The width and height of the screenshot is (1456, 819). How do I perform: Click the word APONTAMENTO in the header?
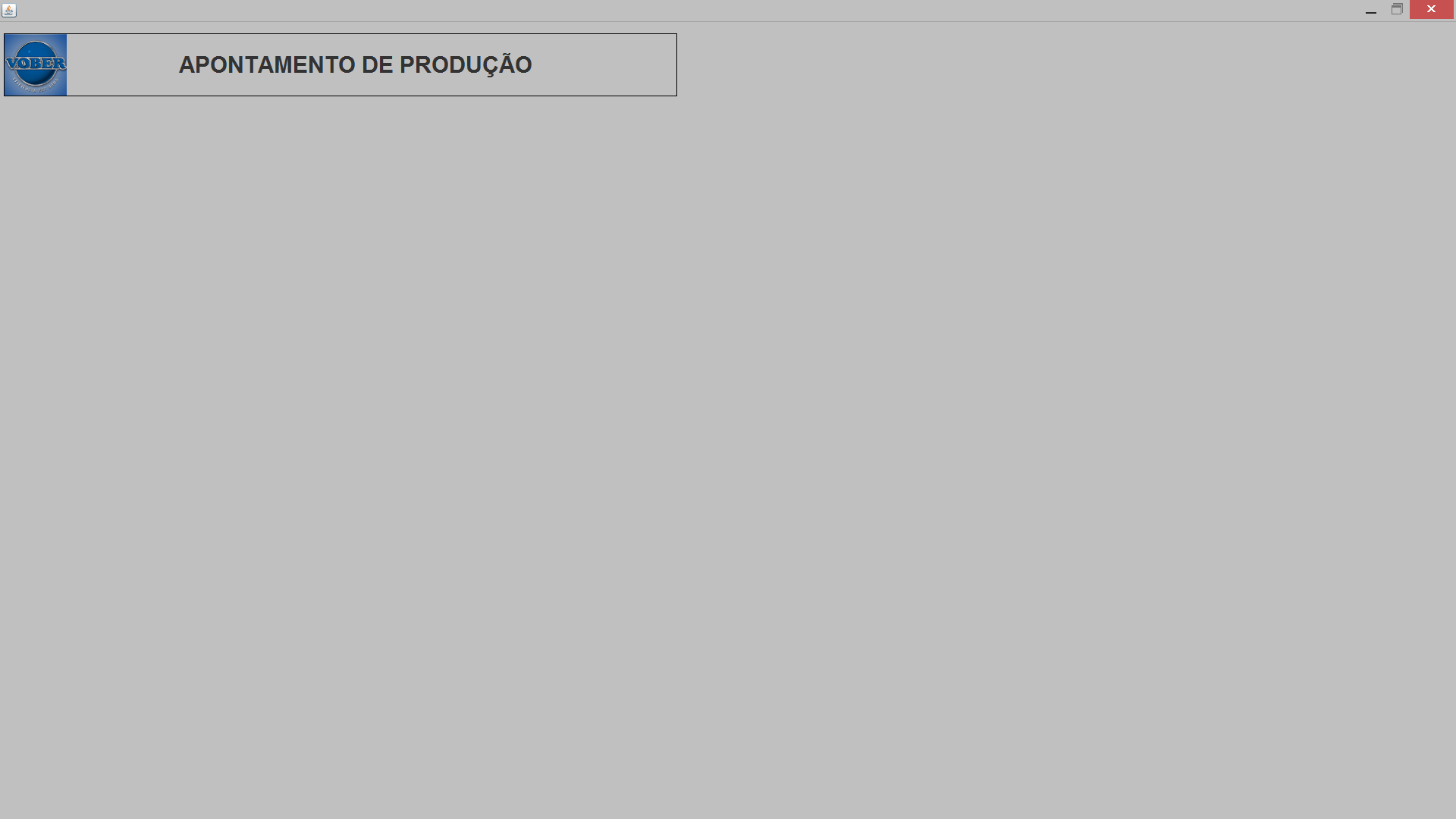pyautogui.click(x=267, y=65)
